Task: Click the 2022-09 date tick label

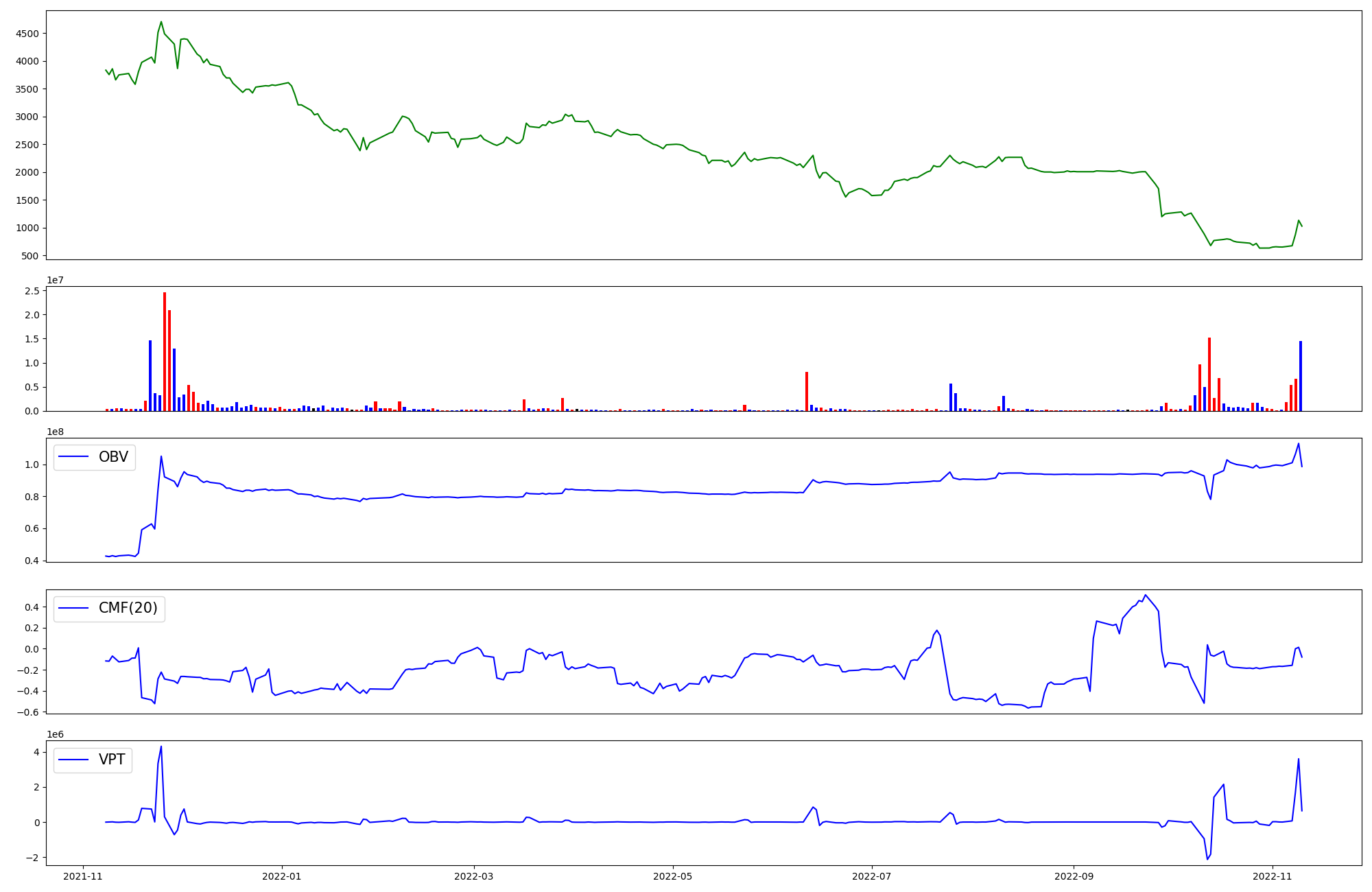Action: click(1074, 876)
